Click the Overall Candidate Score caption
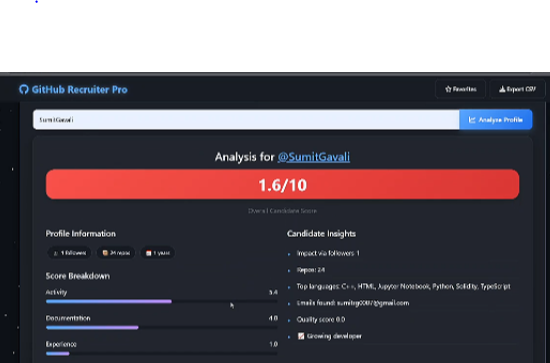Image resolution: width=550 pixels, height=363 pixels. point(282,211)
